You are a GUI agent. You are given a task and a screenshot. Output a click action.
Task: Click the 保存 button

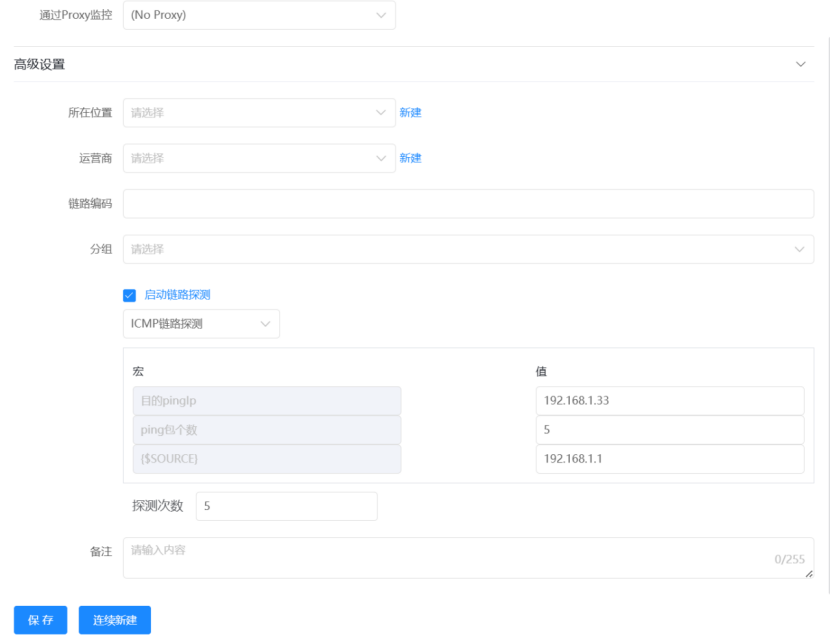[40, 620]
